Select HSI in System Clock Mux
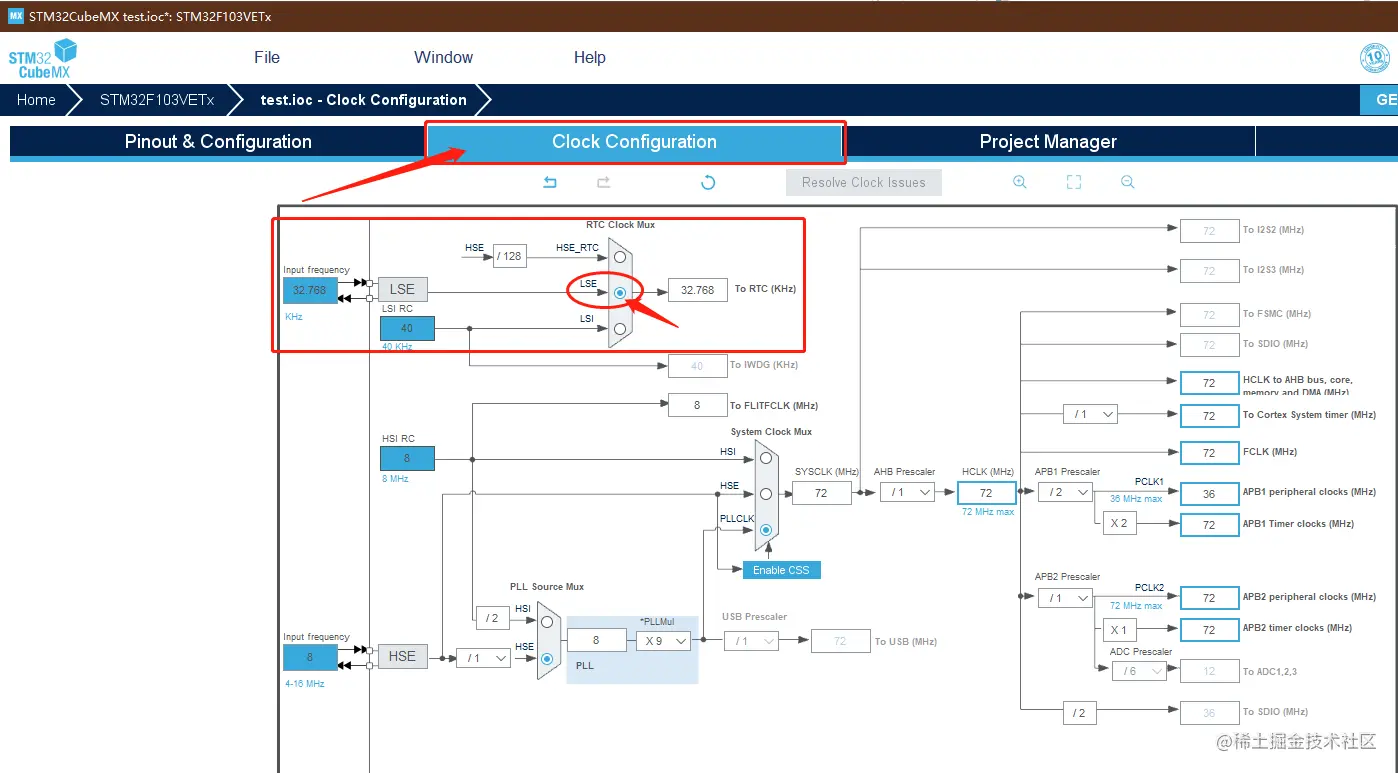The image size is (1398, 773). pyautogui.click(x=766, y=457)
